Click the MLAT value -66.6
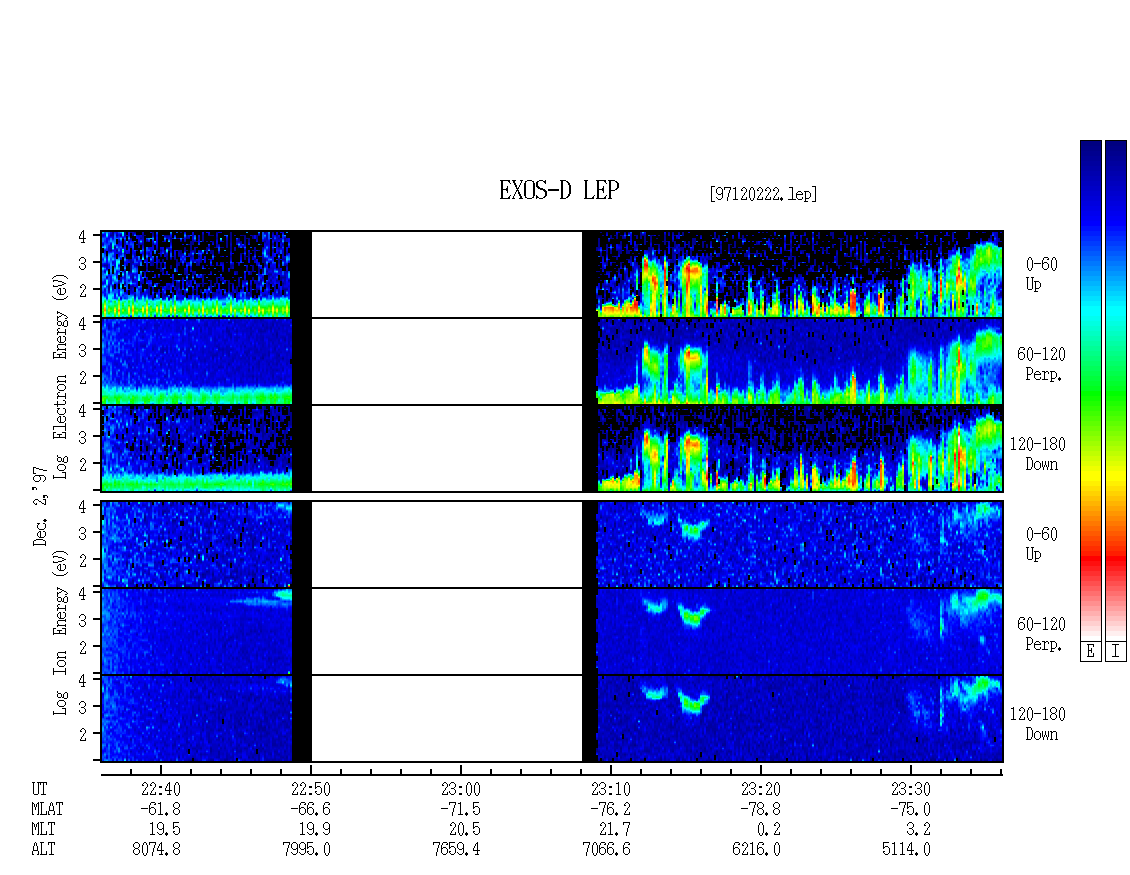The height and width of the screenshot is (875, 1130). click(x=311, y=809)
